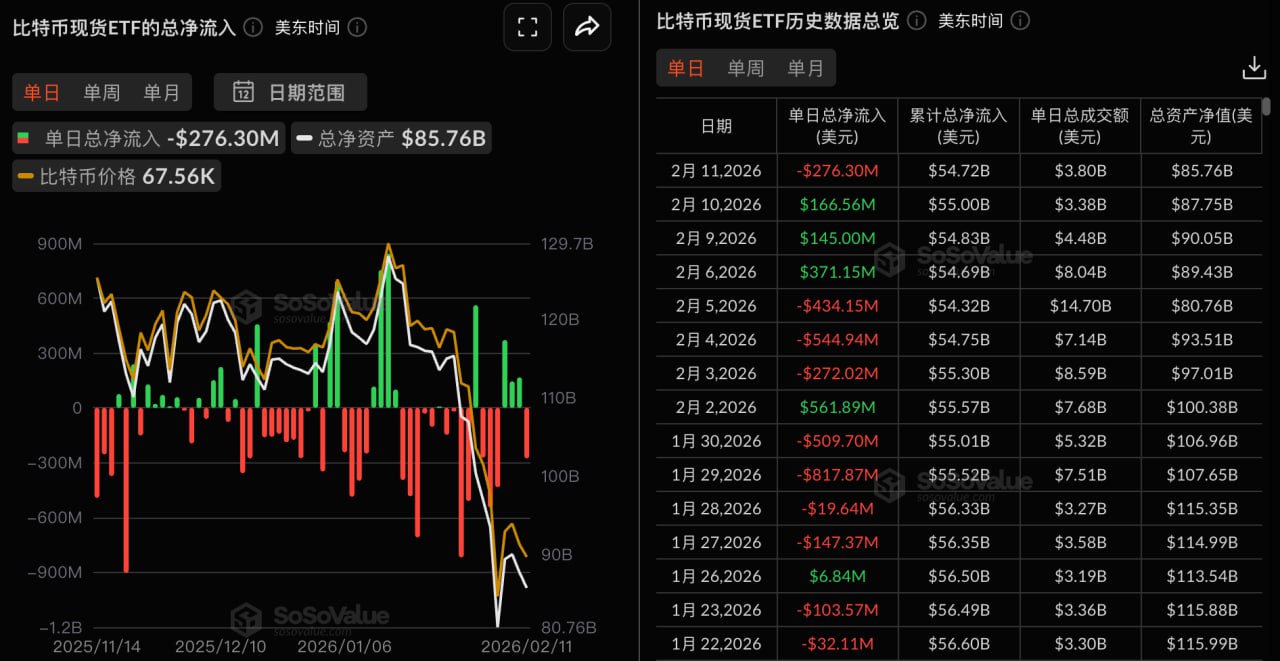Click the 美东时间 info icon on right panel
1280x661 pixels.
(x=1019, y=20)
